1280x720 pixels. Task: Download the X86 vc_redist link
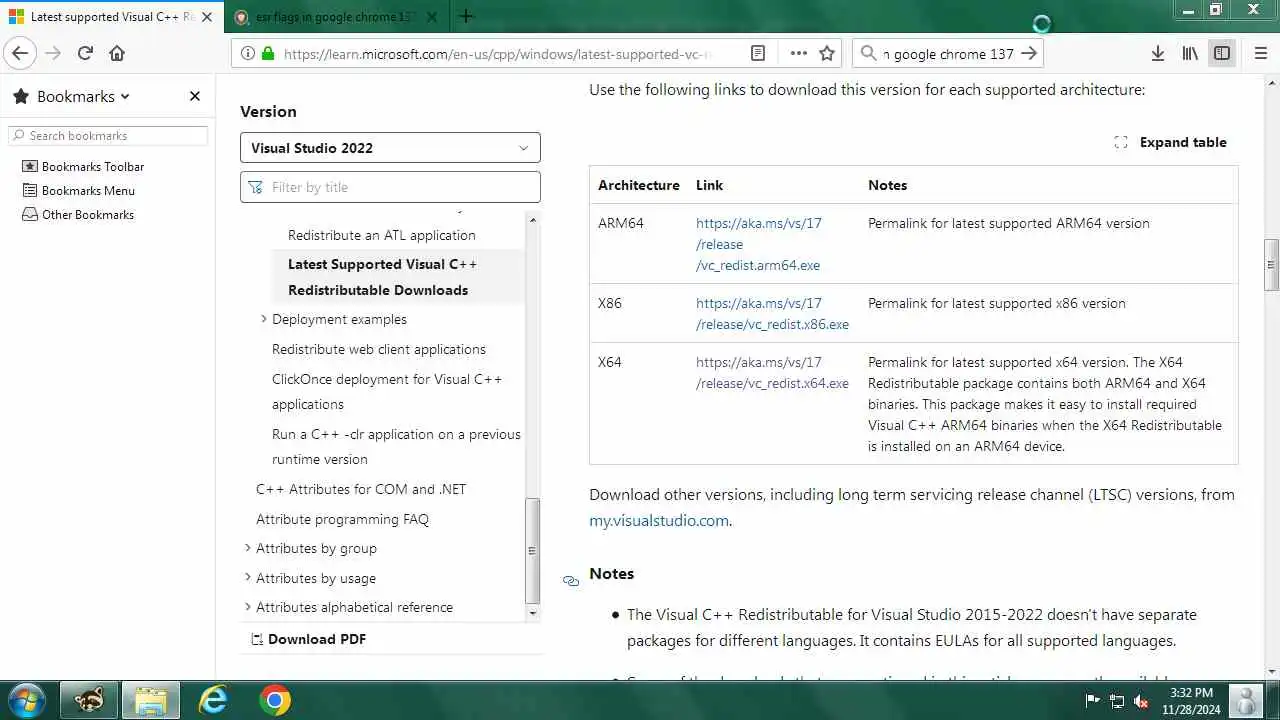coord(772,314)
